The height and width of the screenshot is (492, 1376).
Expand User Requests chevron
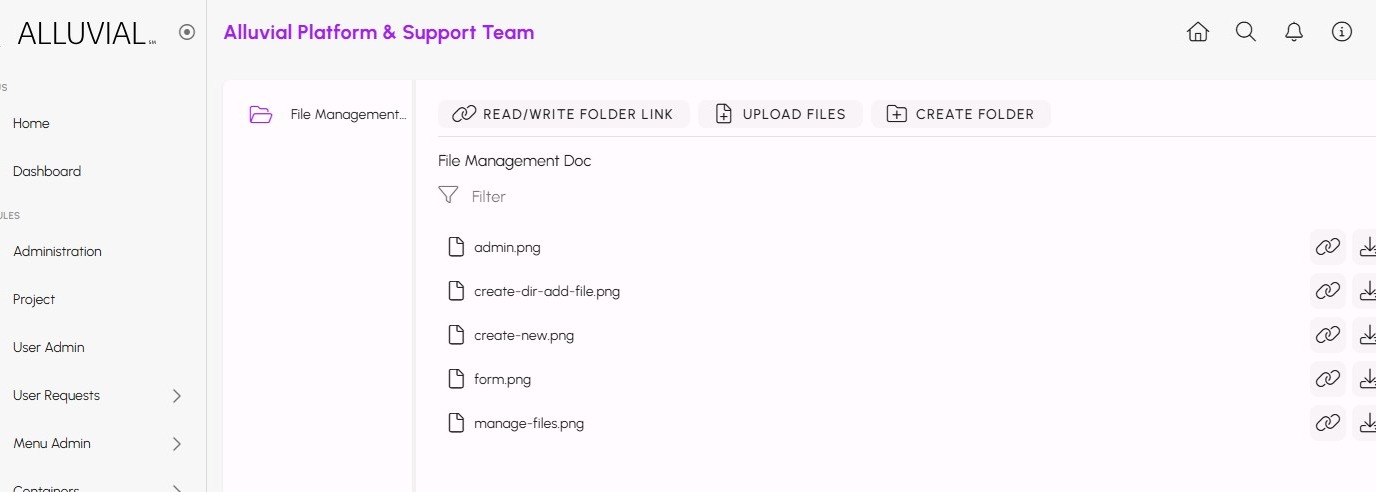click(x=177, y=395)
